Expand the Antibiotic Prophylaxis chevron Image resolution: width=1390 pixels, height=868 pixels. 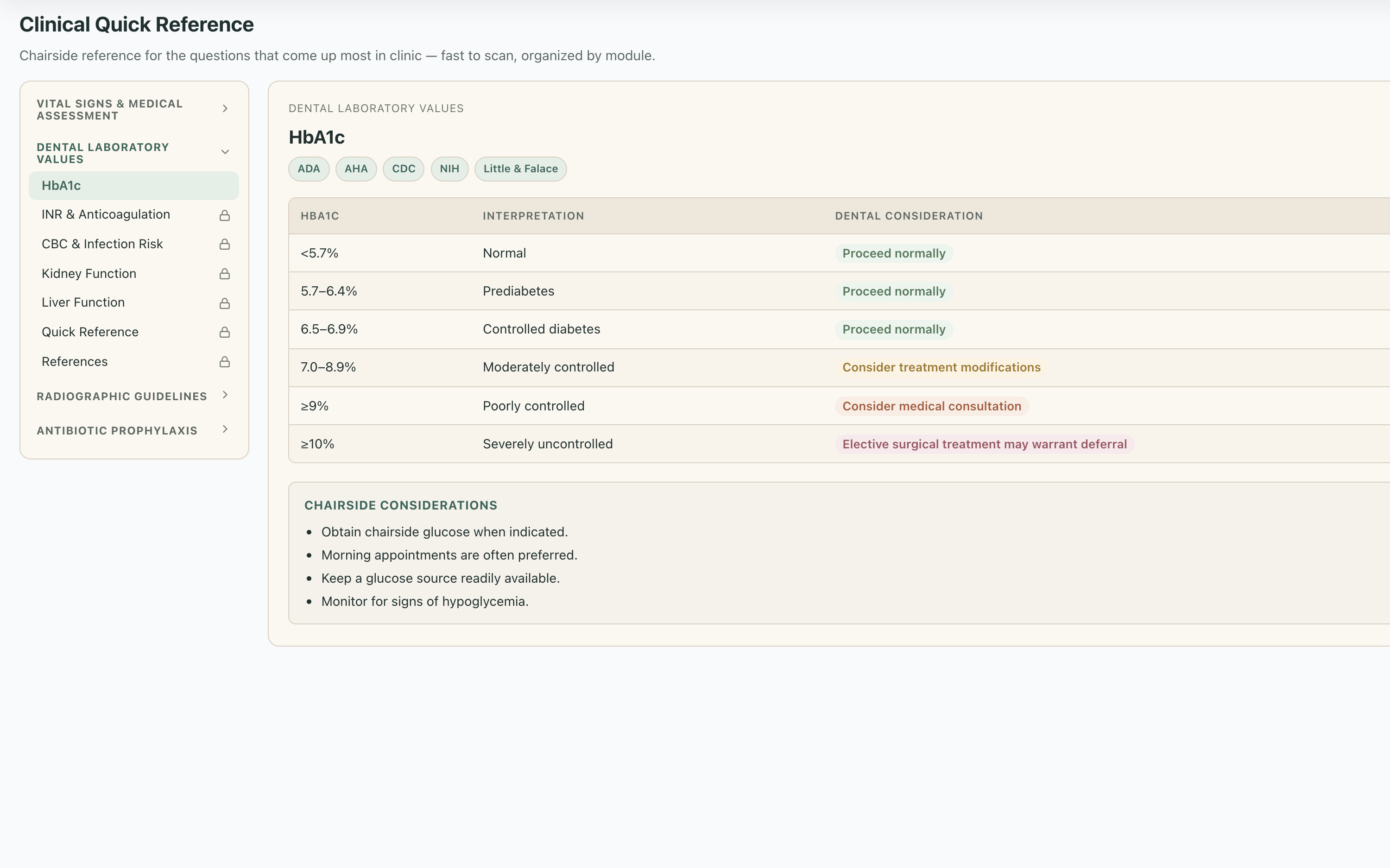tap(225, 429)
